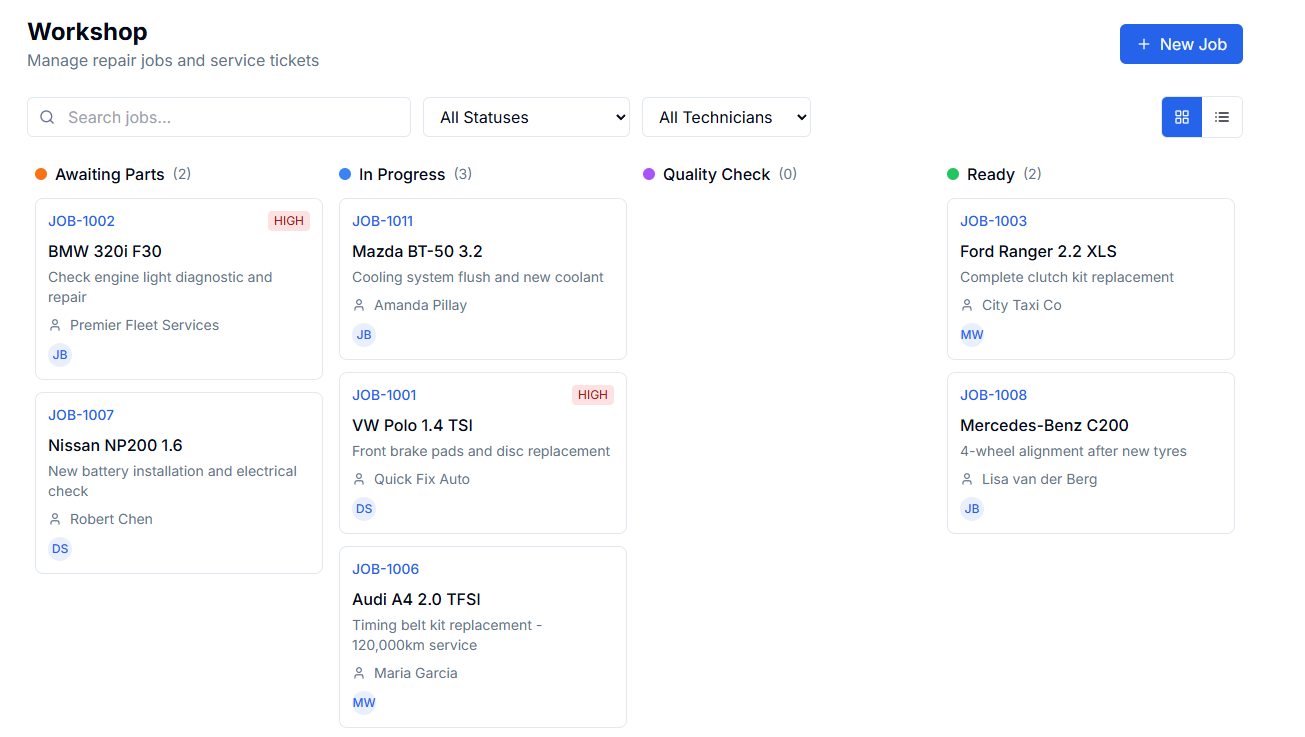Click the DS avatar on VW Polo card

[x=364, y=509]
